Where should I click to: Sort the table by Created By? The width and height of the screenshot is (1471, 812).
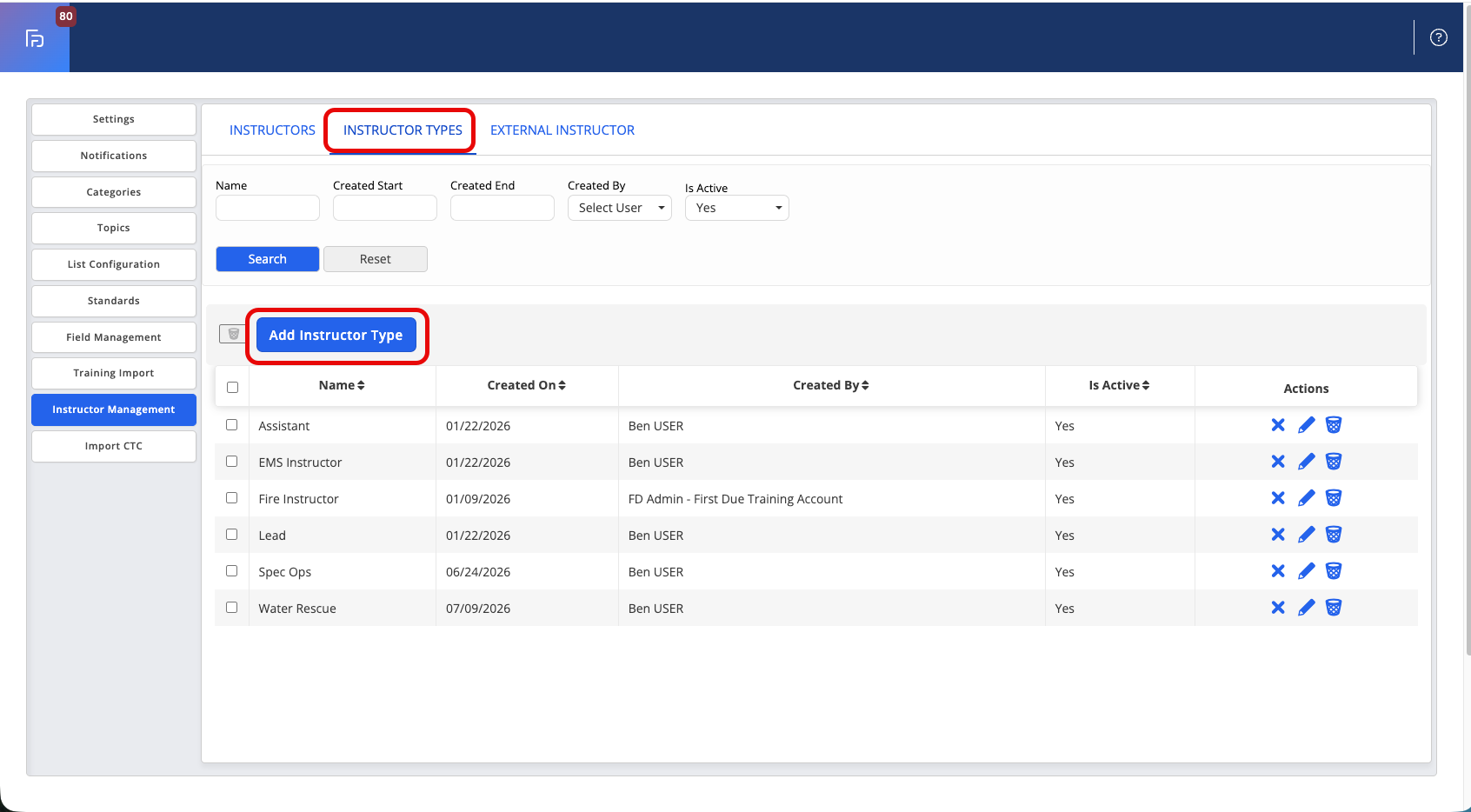831,385
